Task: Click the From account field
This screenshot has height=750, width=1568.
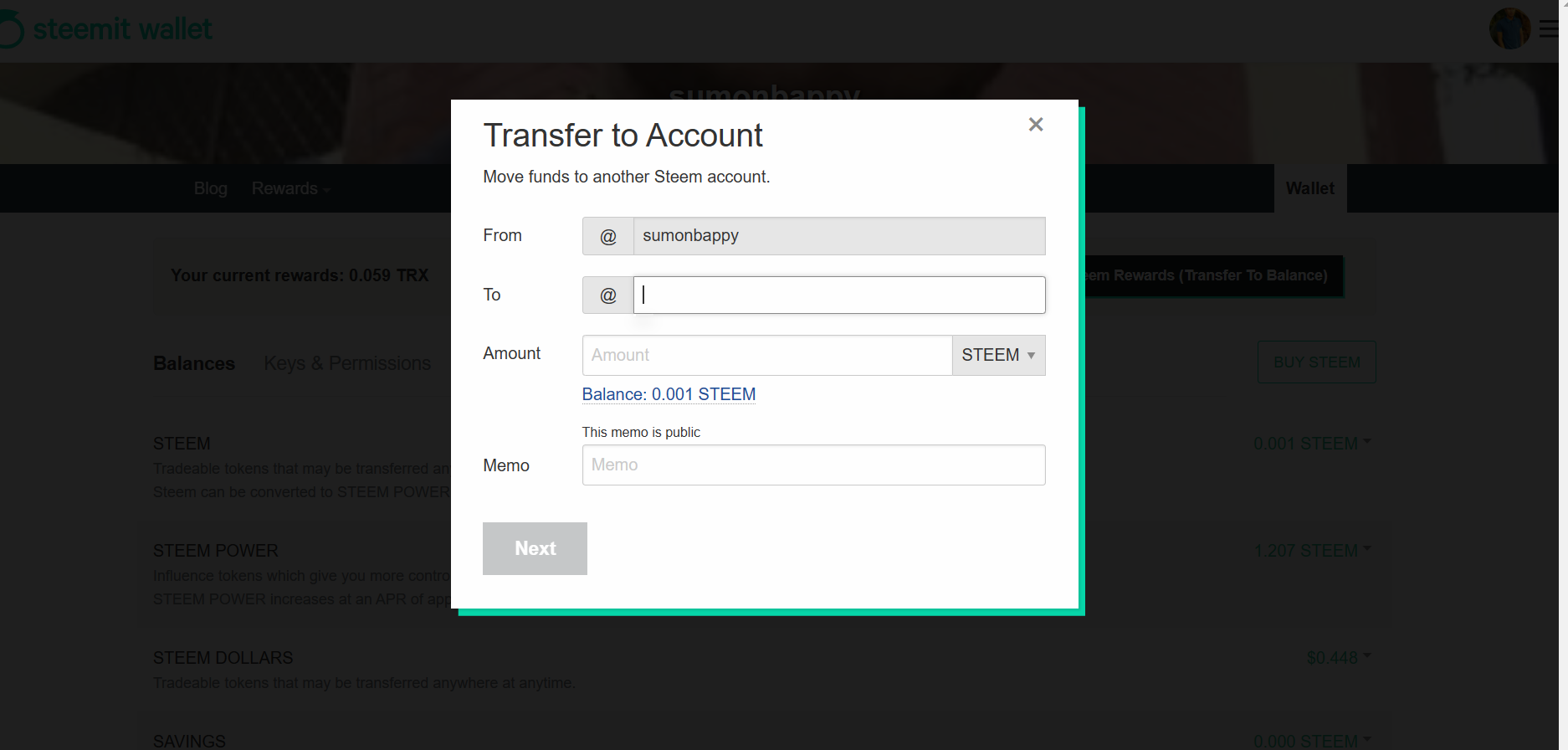Action: pos(839,236)
